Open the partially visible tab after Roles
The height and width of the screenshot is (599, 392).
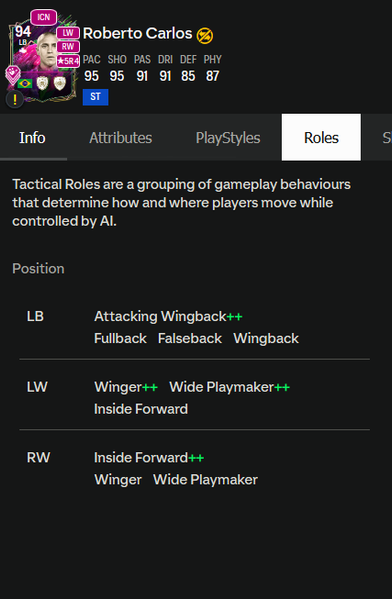(386, 138)
